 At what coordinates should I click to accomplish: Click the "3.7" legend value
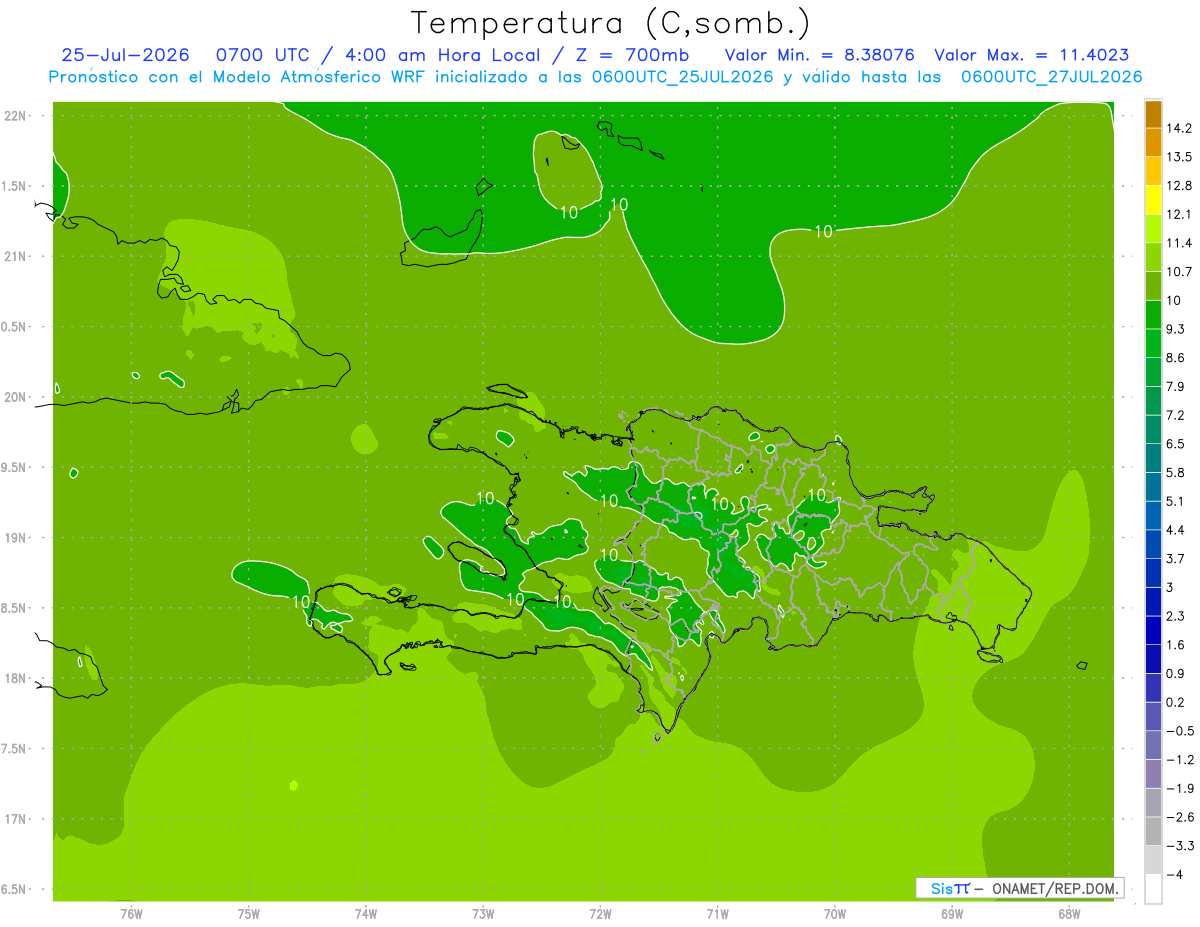click(x=1175, y=558)
